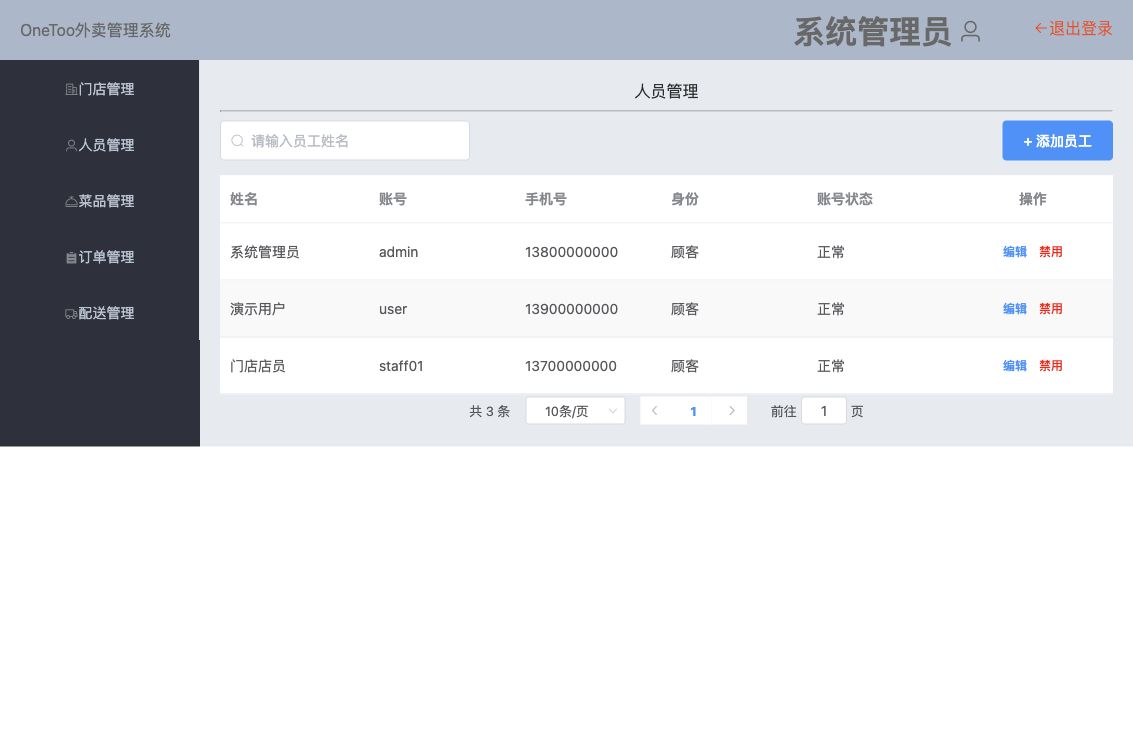This screenshot has width=1133, height=741.
Task: Click the 演示用户 name cell
Action: click(x=258, y=309)
